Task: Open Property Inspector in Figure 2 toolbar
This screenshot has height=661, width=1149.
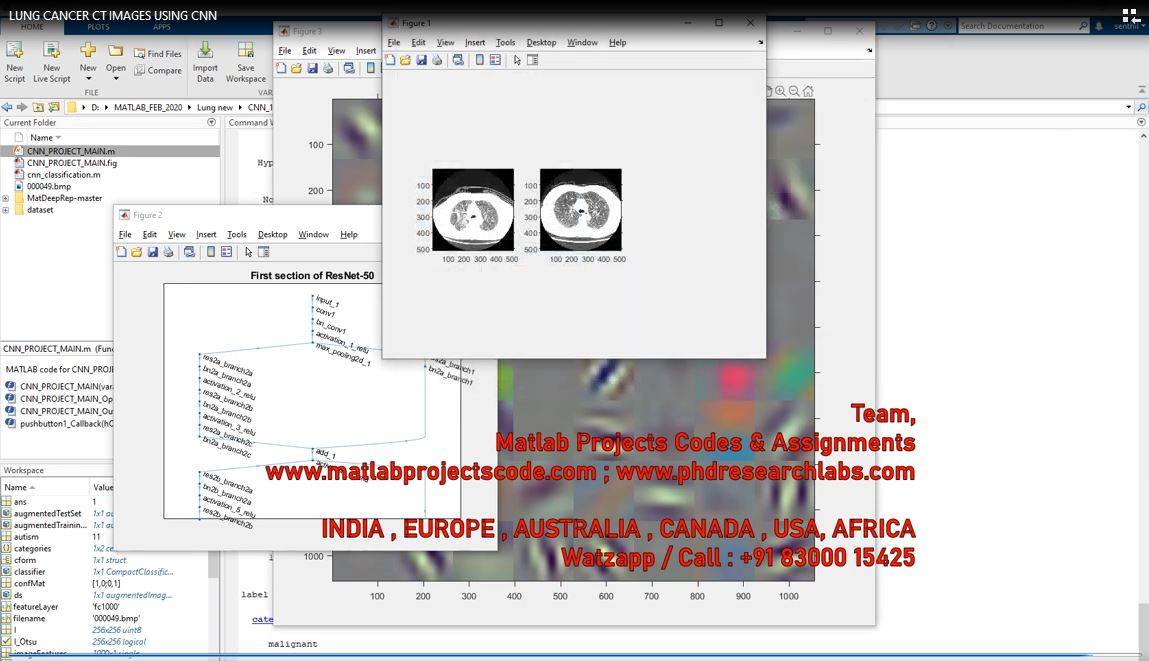Action: (264, 252)
